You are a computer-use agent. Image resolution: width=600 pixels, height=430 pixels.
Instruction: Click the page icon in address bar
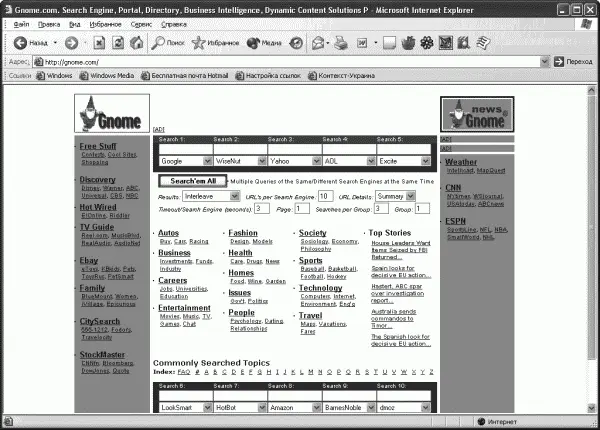[38, 62]
